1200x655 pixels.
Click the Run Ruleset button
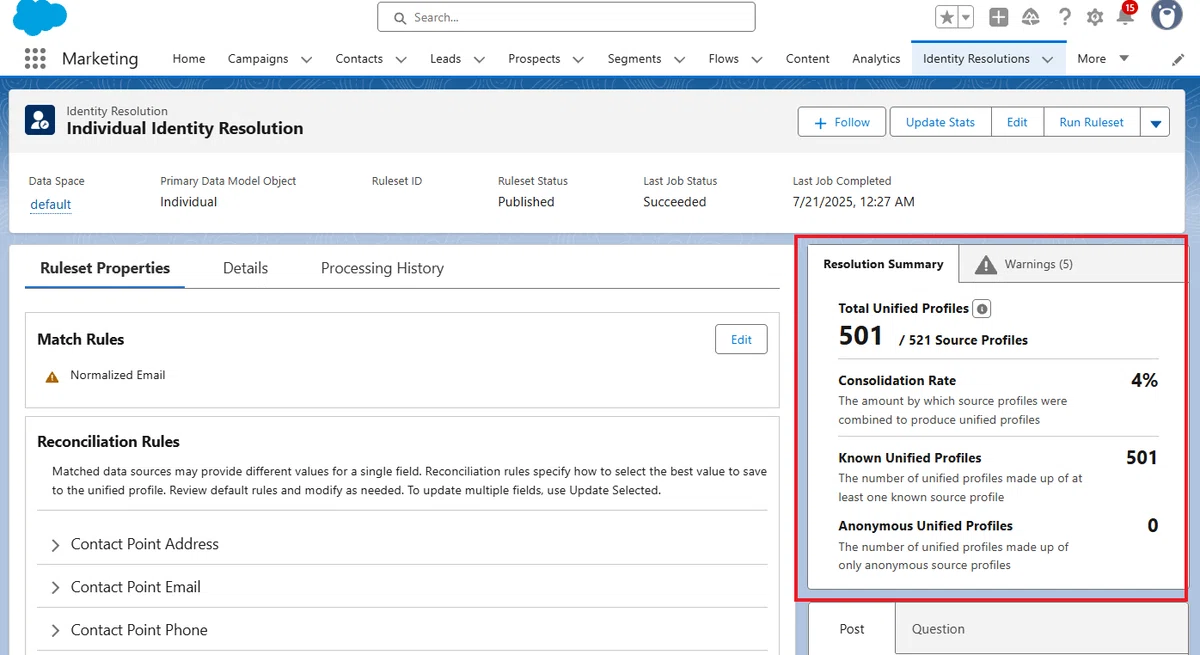tap(1091, 122)
